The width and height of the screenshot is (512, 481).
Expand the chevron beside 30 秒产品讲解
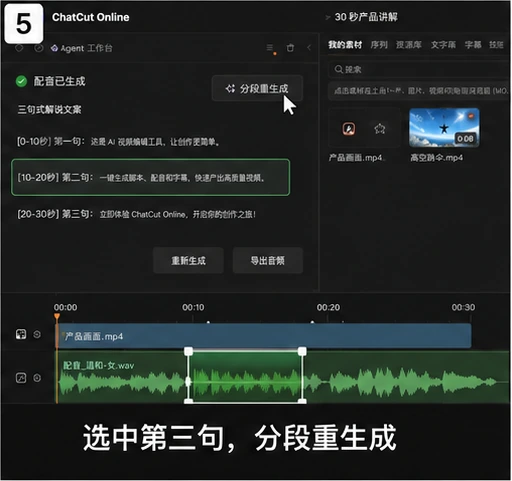click(x=328, y=17)
